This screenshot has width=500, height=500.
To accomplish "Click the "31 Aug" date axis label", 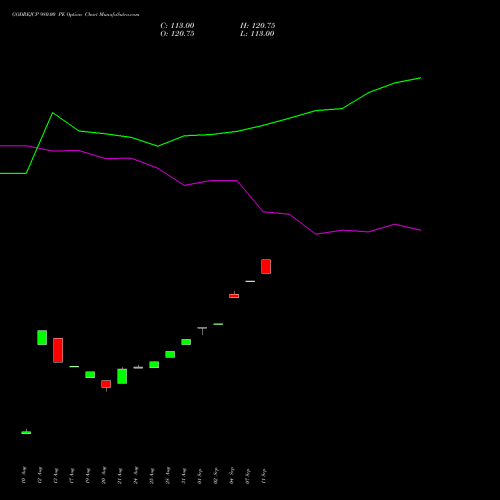I will (x=184, y=475).
